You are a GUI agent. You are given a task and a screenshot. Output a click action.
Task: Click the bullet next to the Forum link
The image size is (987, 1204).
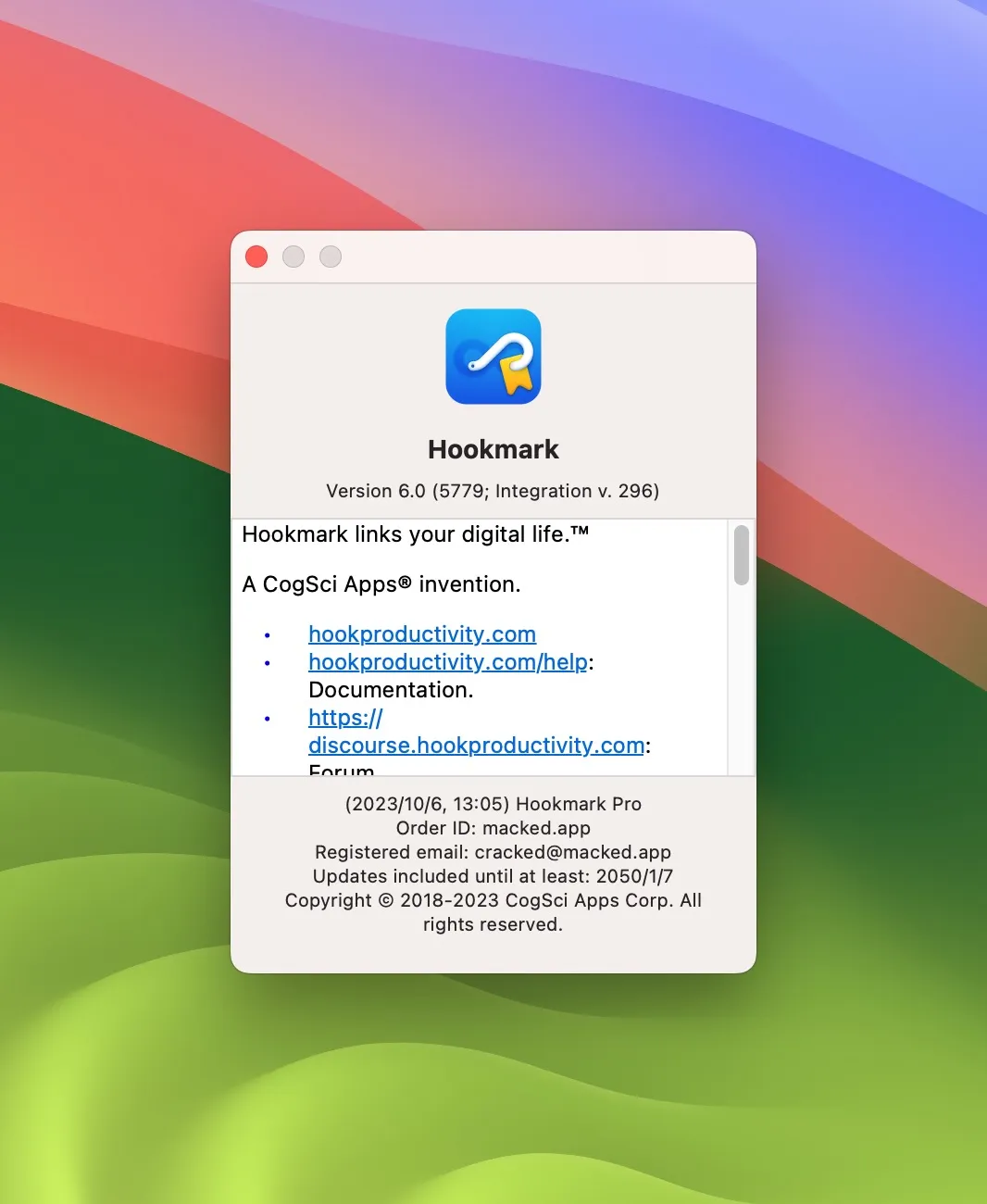point(268,719)
